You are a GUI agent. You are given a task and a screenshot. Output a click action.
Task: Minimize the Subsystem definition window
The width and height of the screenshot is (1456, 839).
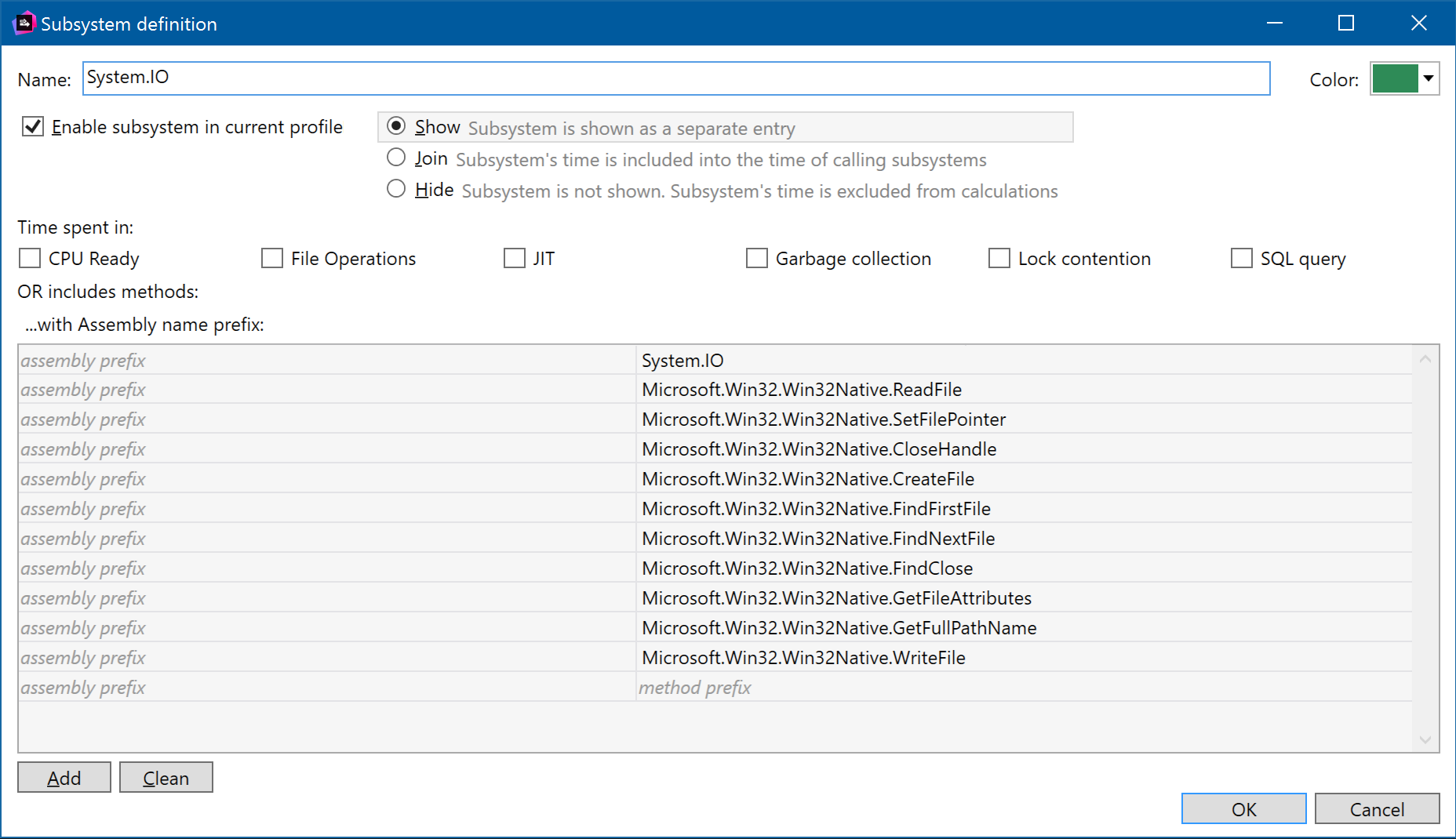(1275, 23)
